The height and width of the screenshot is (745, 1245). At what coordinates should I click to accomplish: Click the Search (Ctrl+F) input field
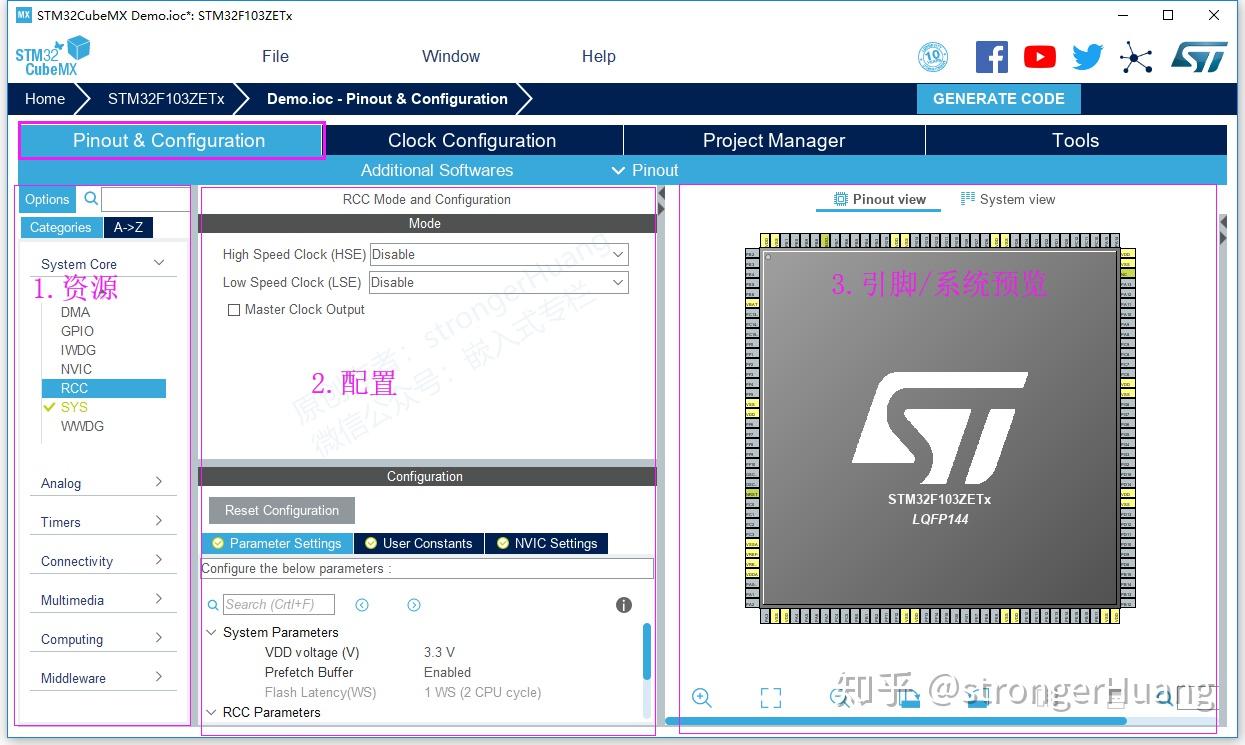[277, 604]
